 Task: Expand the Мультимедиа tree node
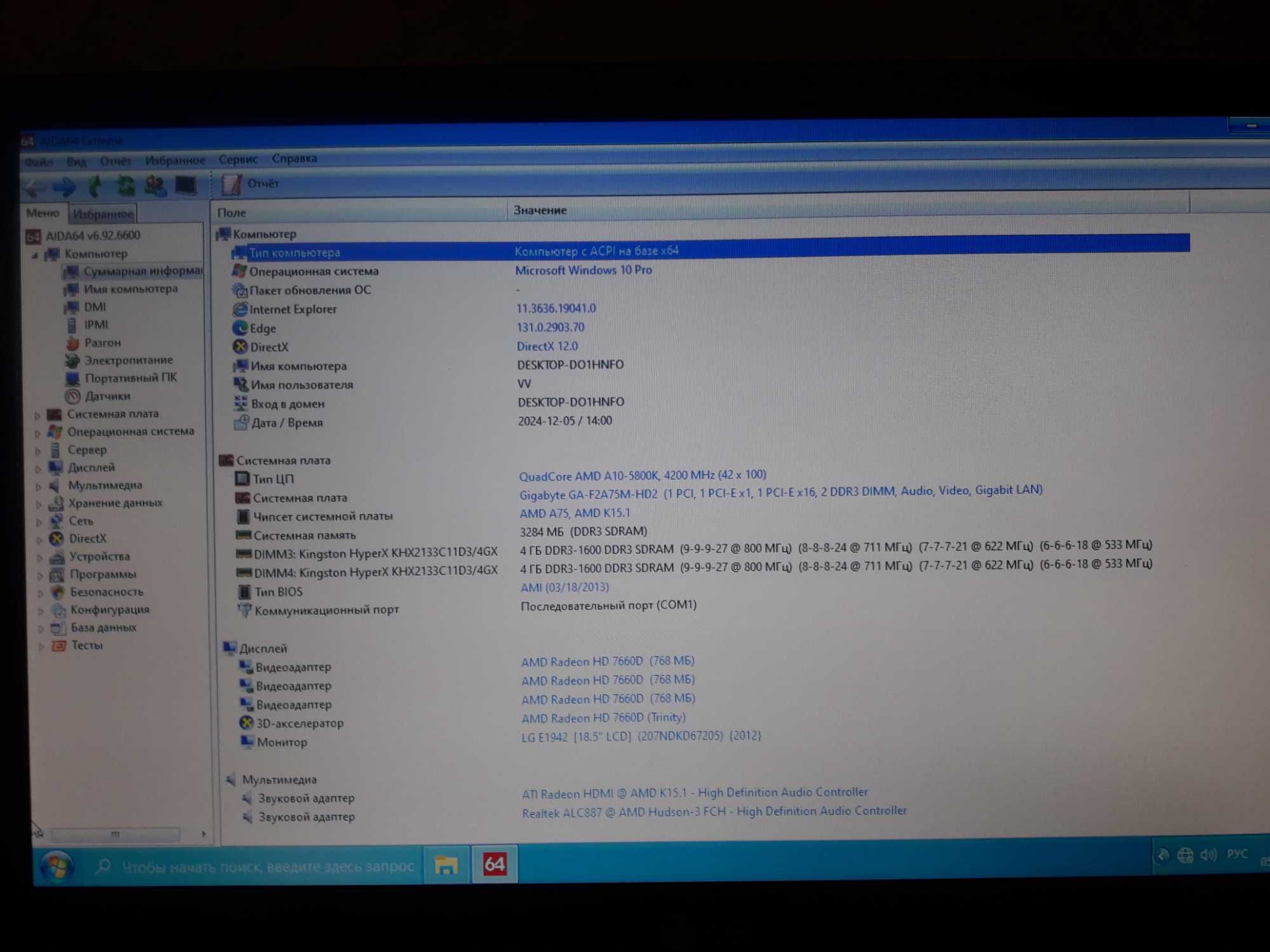pos(39,487)
